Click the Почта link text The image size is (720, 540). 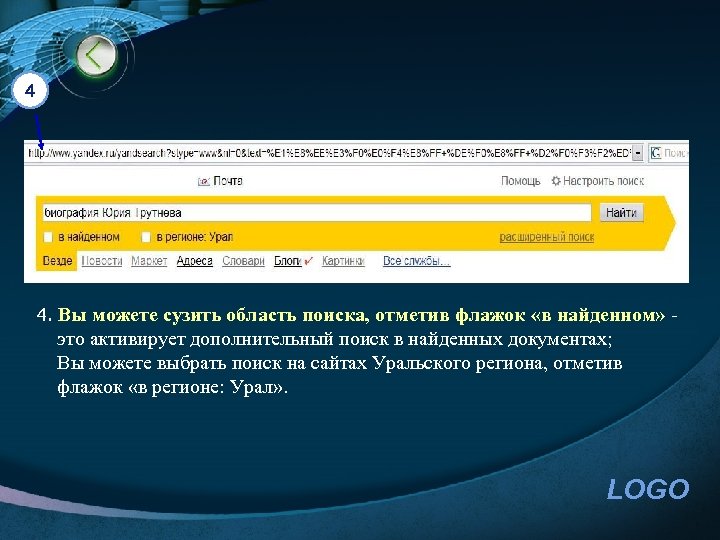click(228, 181)
